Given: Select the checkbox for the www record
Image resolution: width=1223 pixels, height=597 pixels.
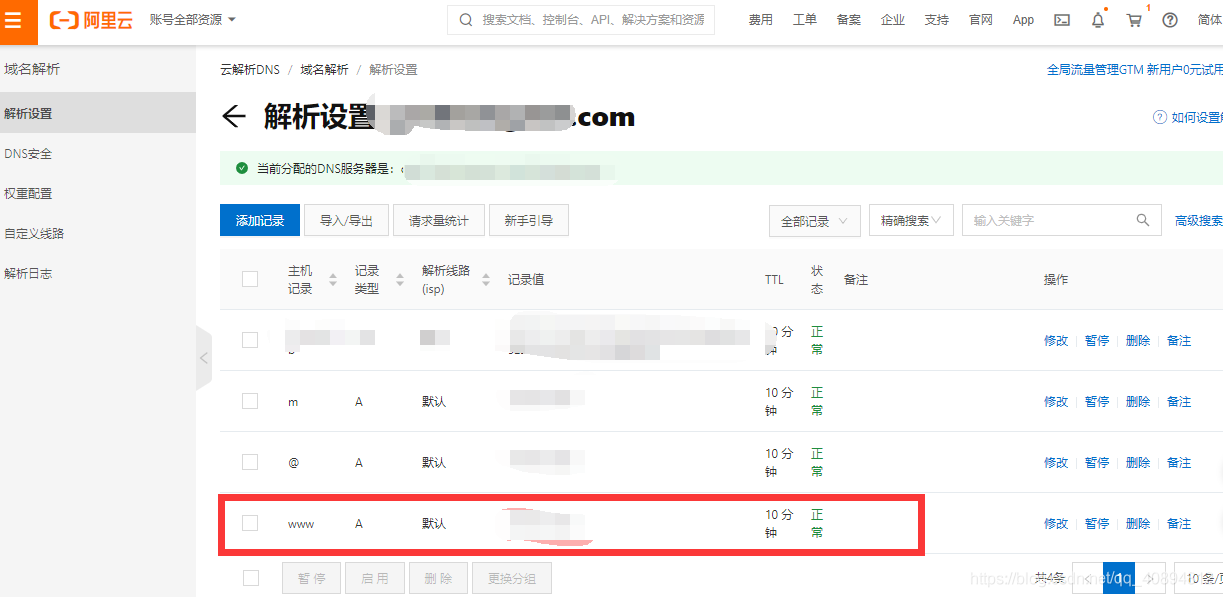Looking at the screenshot, I should pos(250,523).
